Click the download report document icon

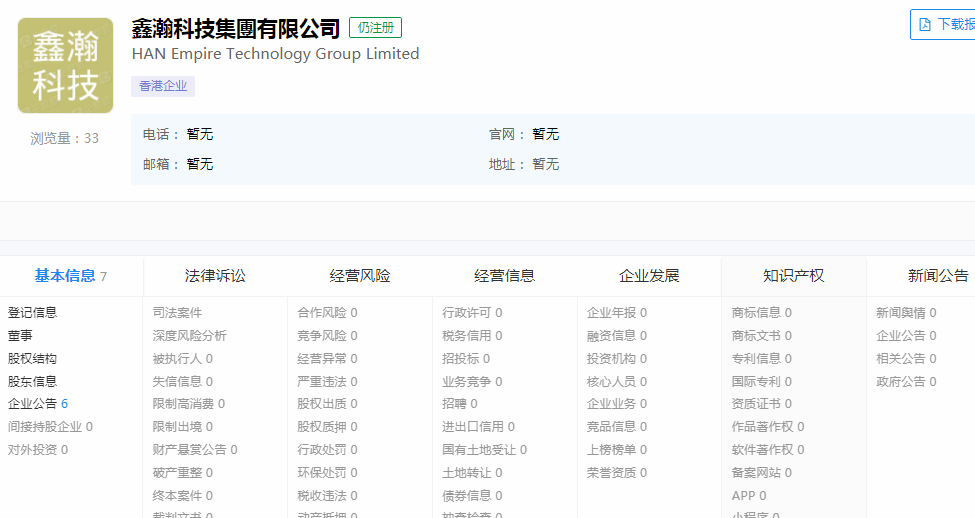click(925, 24)
